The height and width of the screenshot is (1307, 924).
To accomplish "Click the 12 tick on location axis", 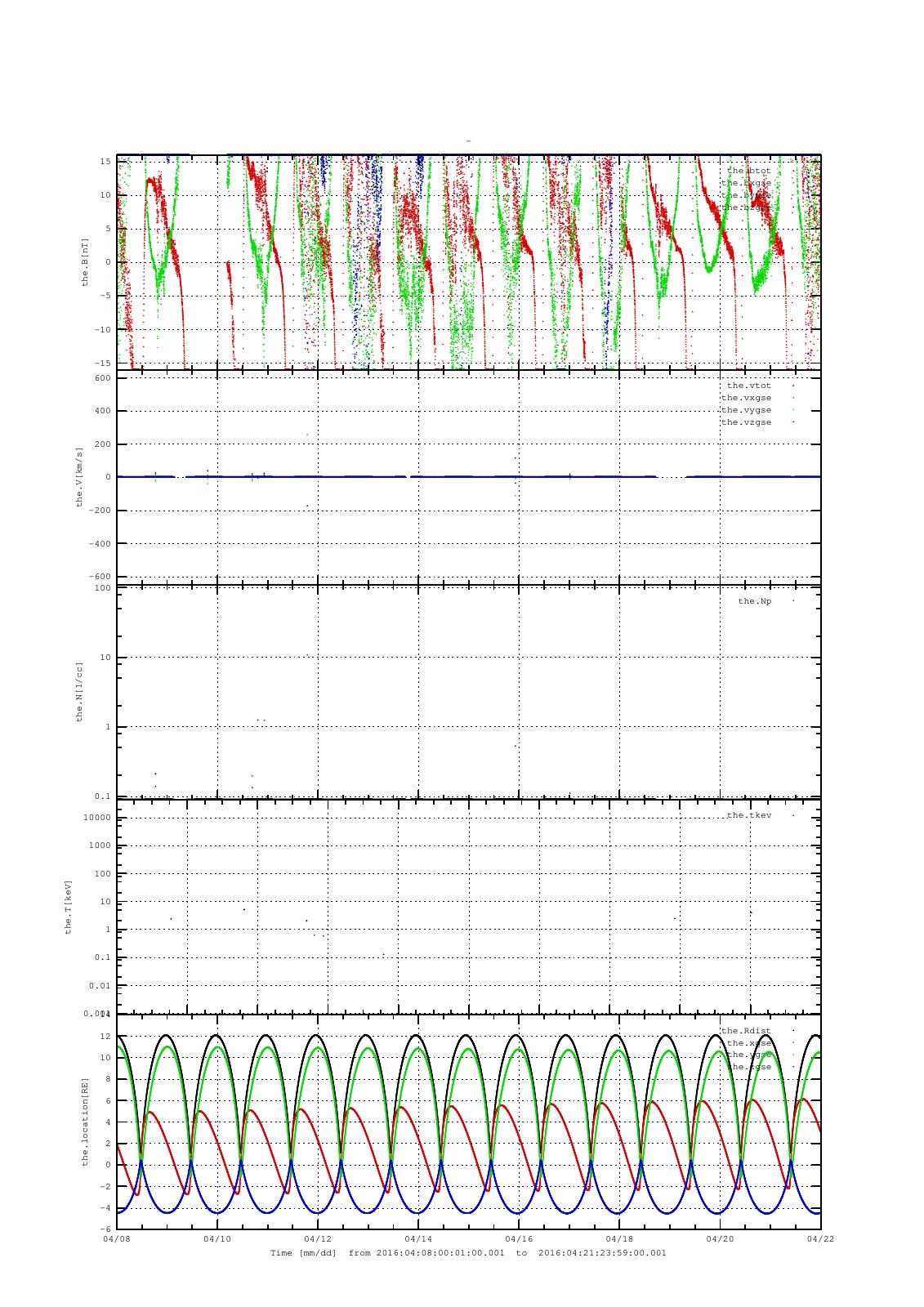I will click(105, 1037).
